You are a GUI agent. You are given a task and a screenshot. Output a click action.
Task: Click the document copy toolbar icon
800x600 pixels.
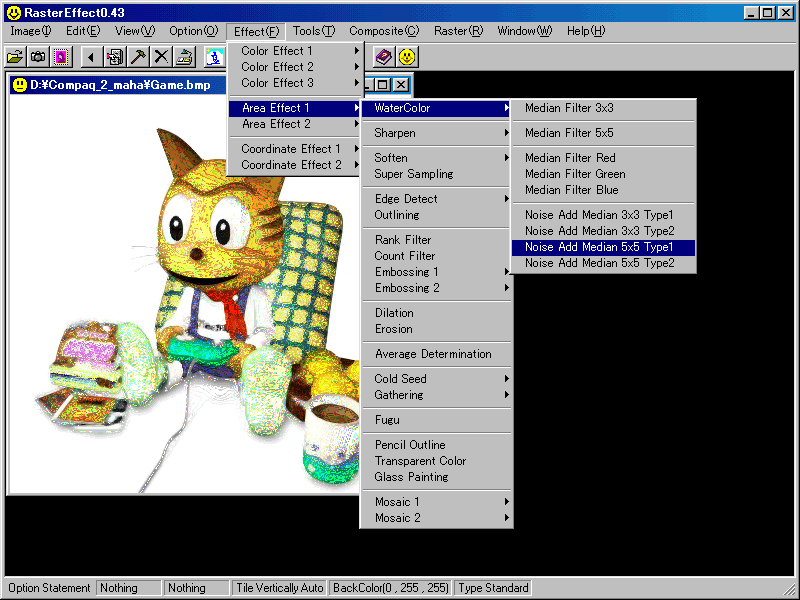[x=114, y=57]
